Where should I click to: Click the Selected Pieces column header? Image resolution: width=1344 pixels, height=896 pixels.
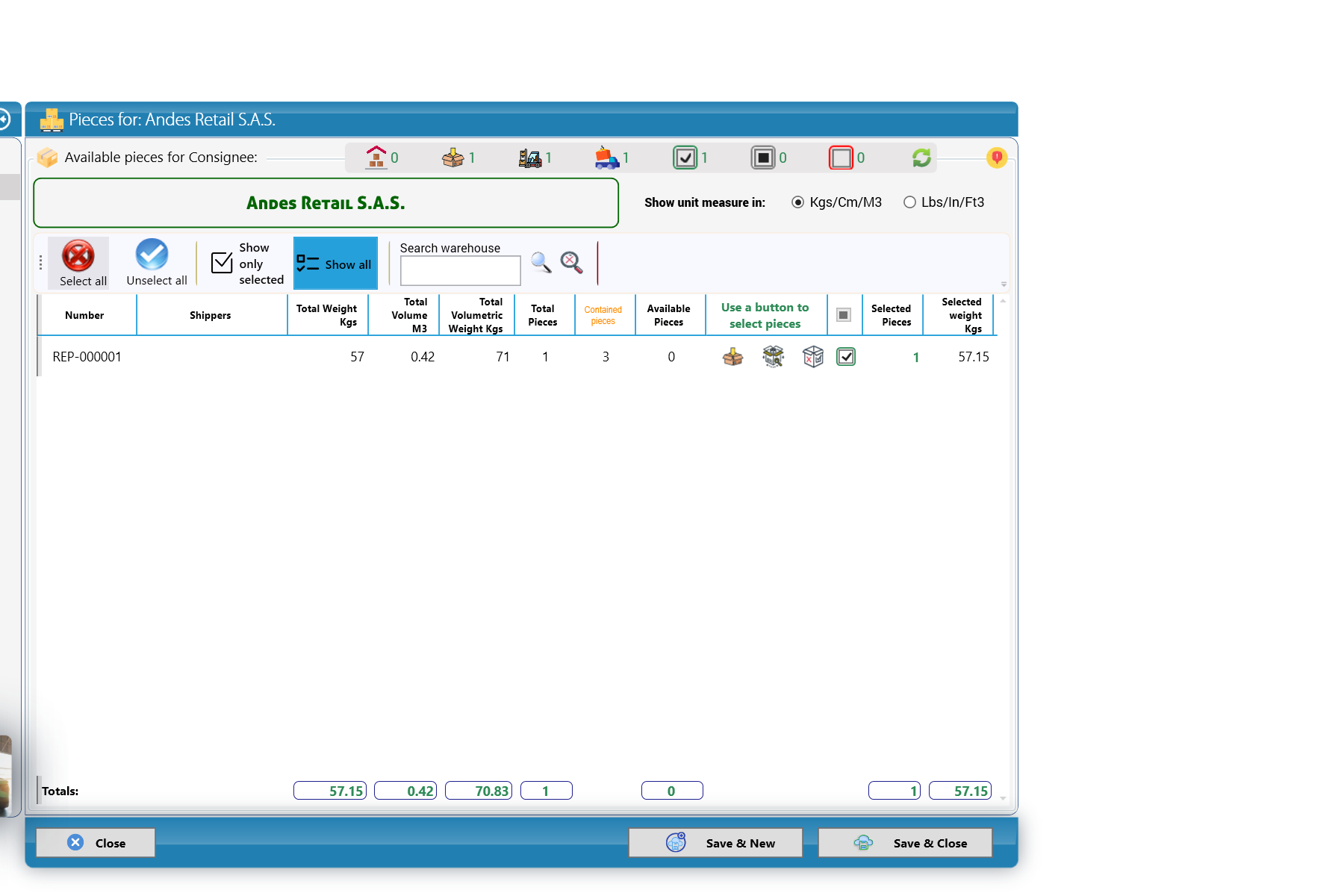tap(892, 315)
